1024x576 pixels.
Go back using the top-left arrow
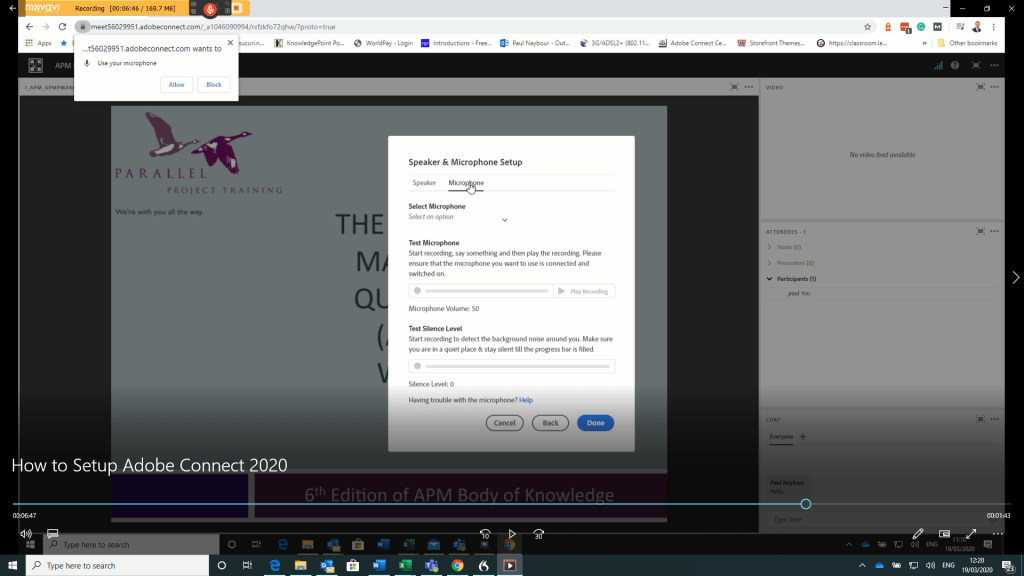pos(13,8)
